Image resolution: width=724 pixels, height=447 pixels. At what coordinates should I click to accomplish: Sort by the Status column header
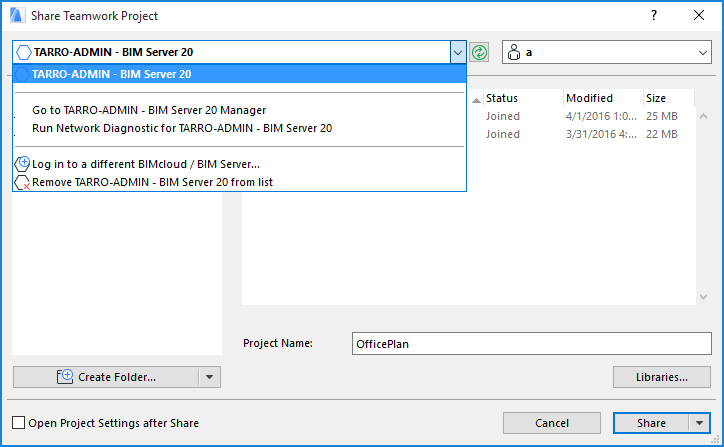(x=522, y=98)
